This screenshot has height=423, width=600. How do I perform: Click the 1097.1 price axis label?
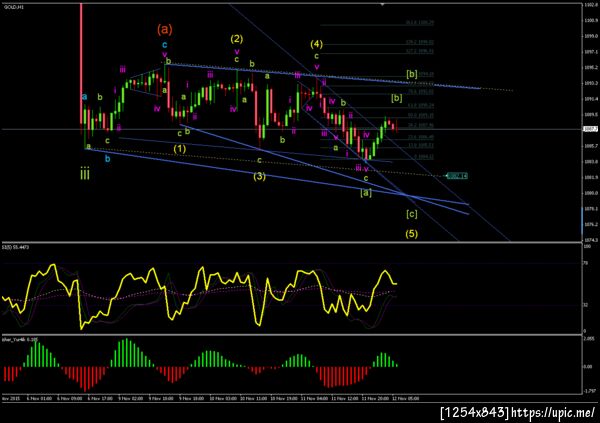point(590,52)
